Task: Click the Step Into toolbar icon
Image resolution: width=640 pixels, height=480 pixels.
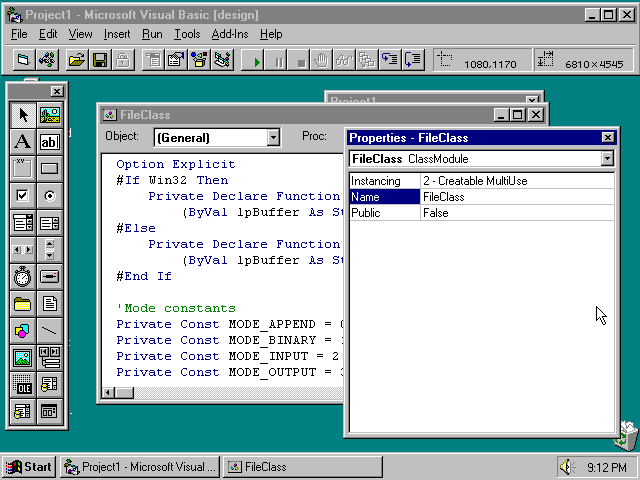Action: [389, 61]
